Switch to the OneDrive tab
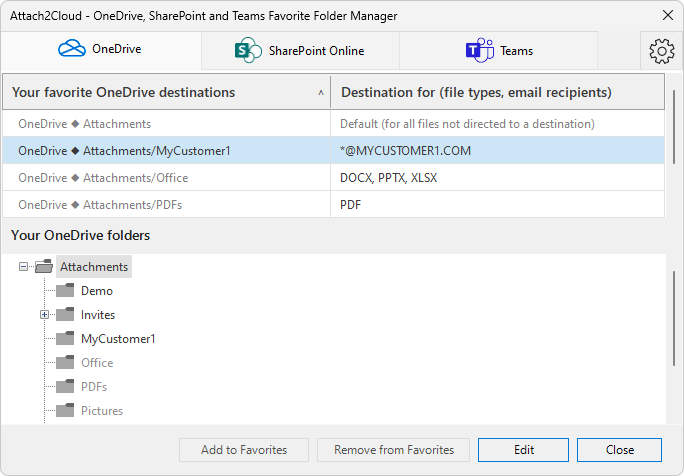The image size is (684, 476). tap(101, 50)
